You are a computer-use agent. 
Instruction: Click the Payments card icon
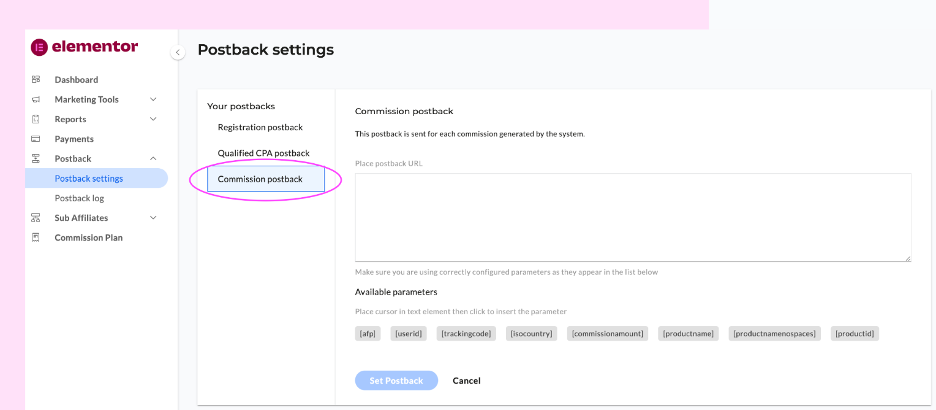coord(36,139)
